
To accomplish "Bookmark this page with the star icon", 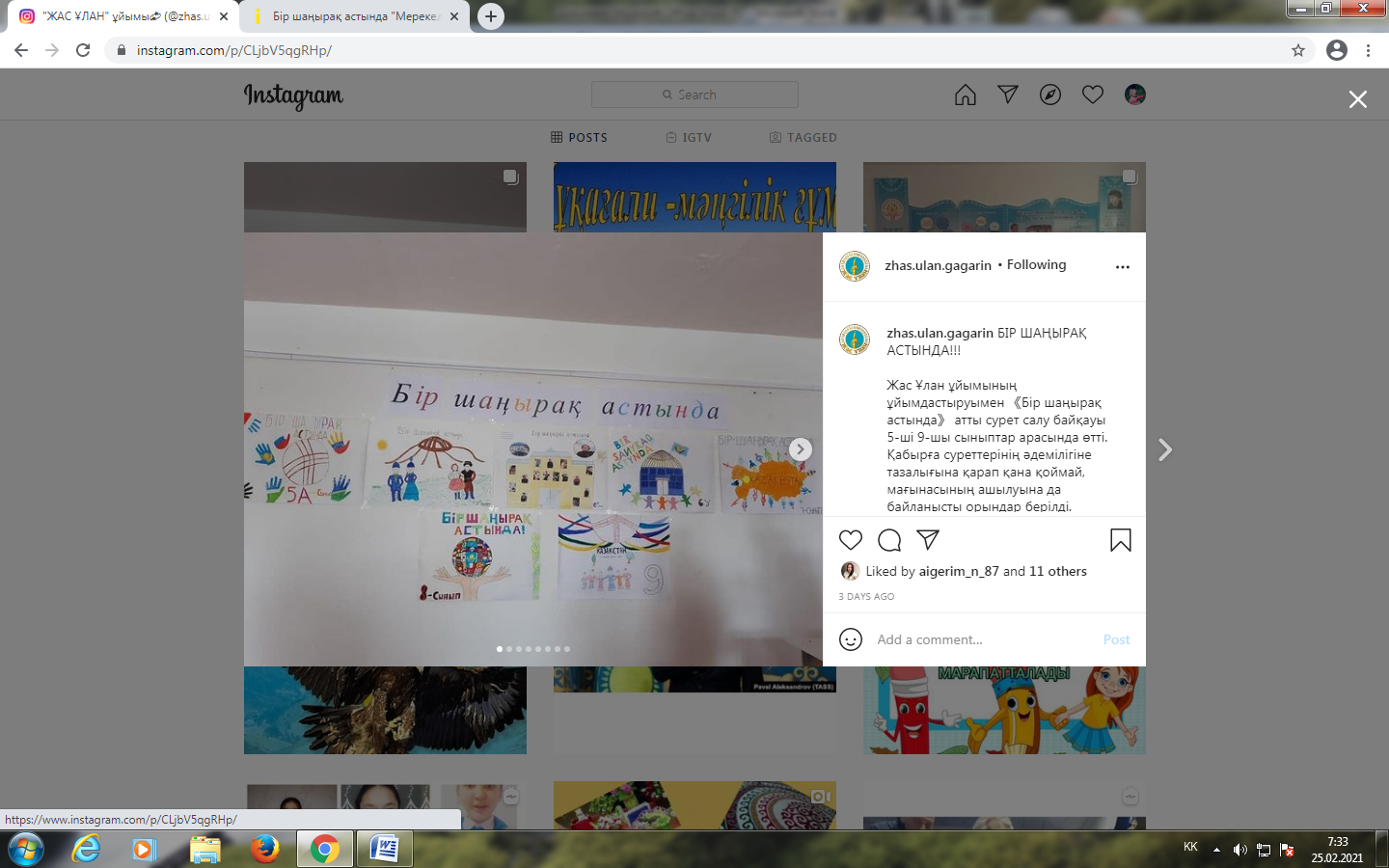I will pos(1298,50).
